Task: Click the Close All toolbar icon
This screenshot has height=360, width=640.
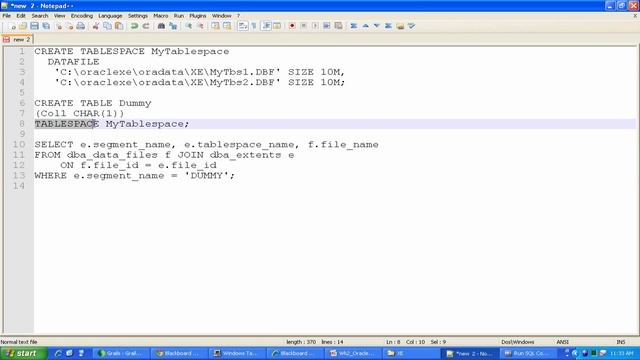Action: (70, 26)
